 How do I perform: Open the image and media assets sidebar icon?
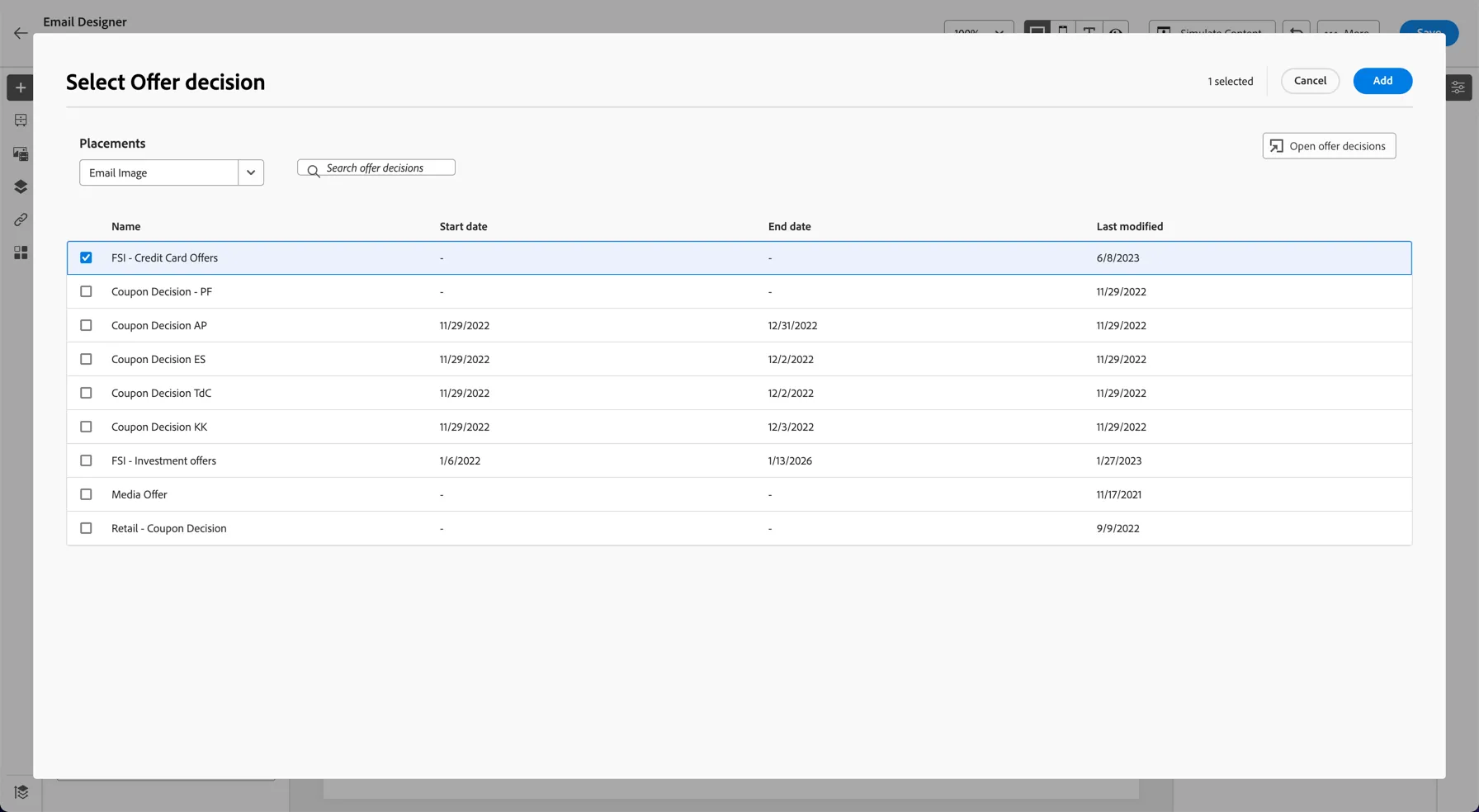[21, 153]
